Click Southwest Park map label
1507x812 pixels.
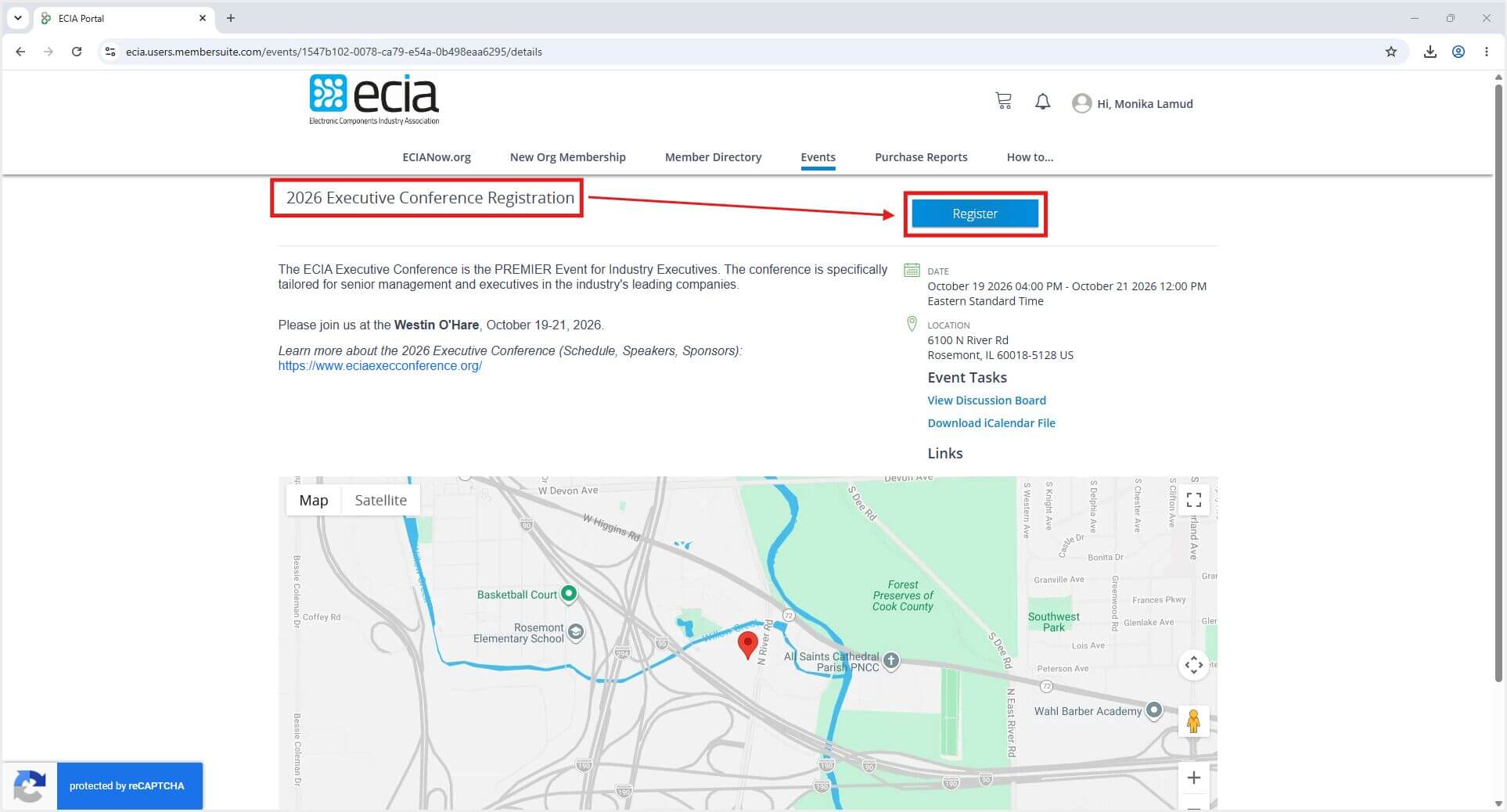[x=1053, y=622]
